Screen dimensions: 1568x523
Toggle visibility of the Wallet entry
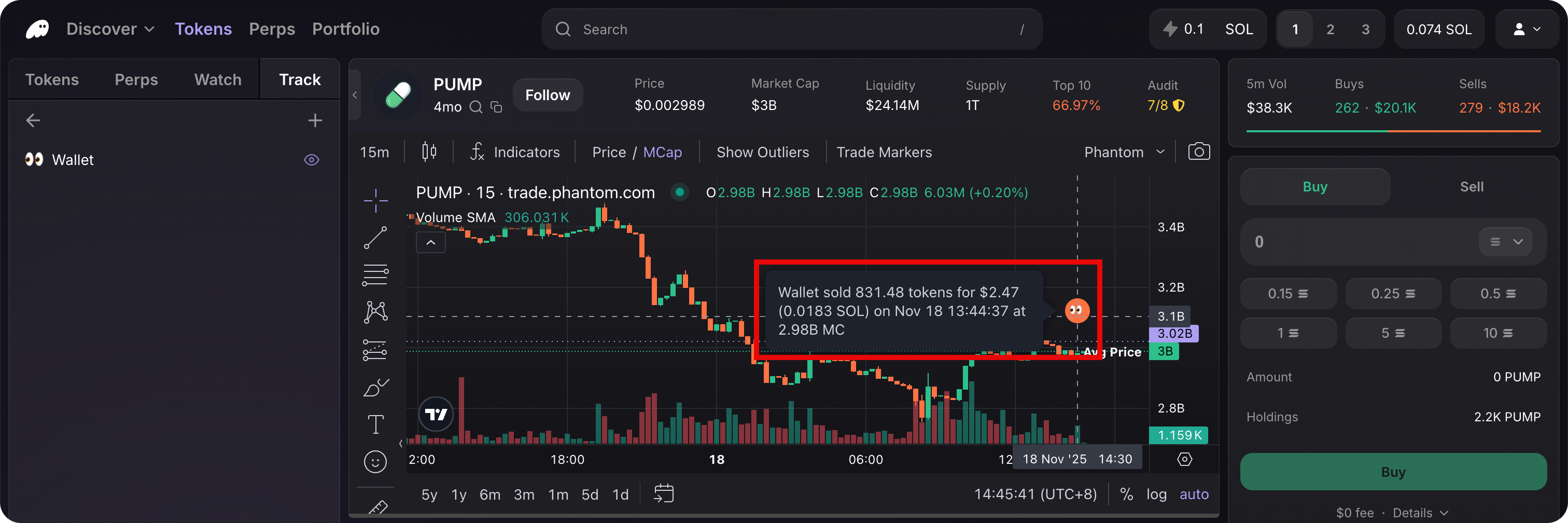click(x=311, y=159)
